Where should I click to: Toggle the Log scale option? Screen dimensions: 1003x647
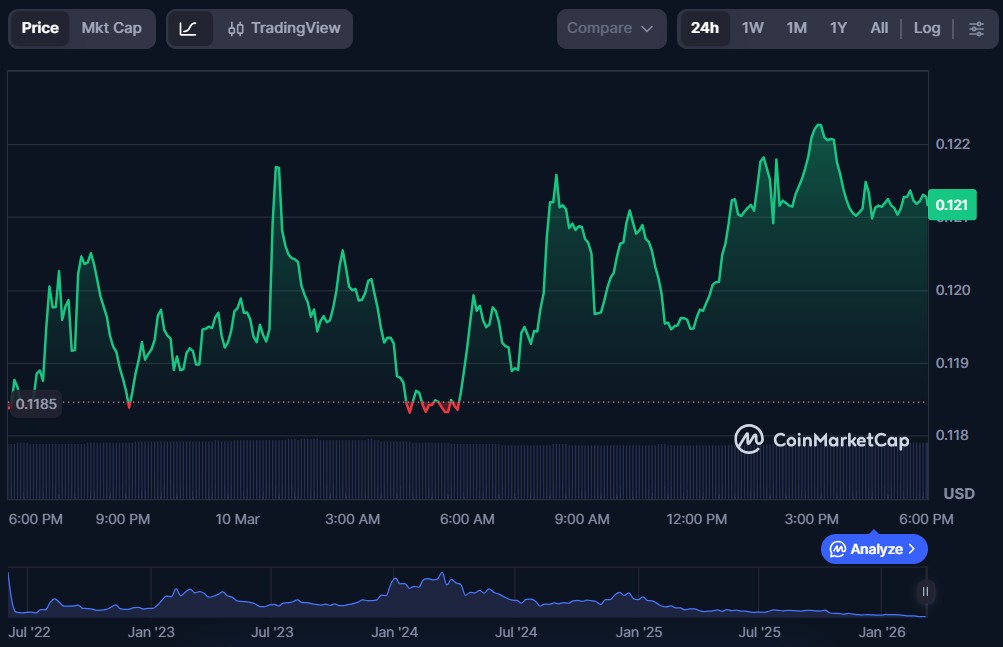(x=926, y=28)
